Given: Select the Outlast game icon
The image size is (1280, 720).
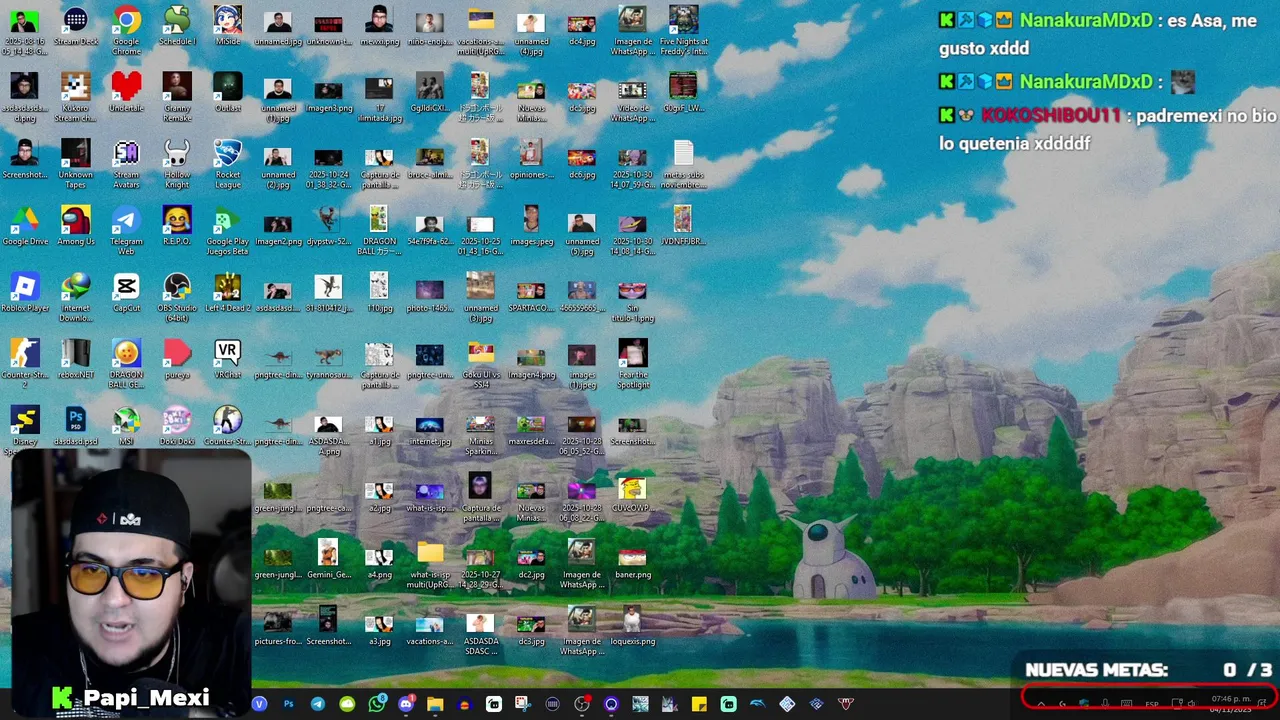Looking at the screenshot, I should (x=228, y=92).
